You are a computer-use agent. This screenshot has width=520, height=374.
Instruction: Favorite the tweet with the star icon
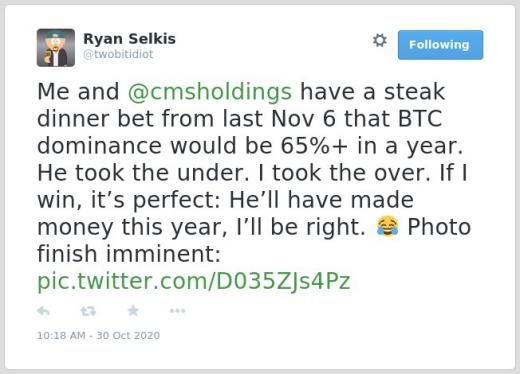tap(133, 311)
